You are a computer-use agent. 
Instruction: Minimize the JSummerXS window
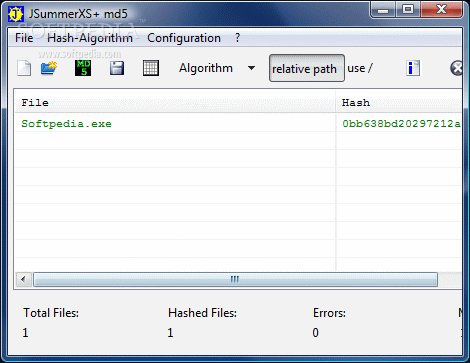[383, 9]
